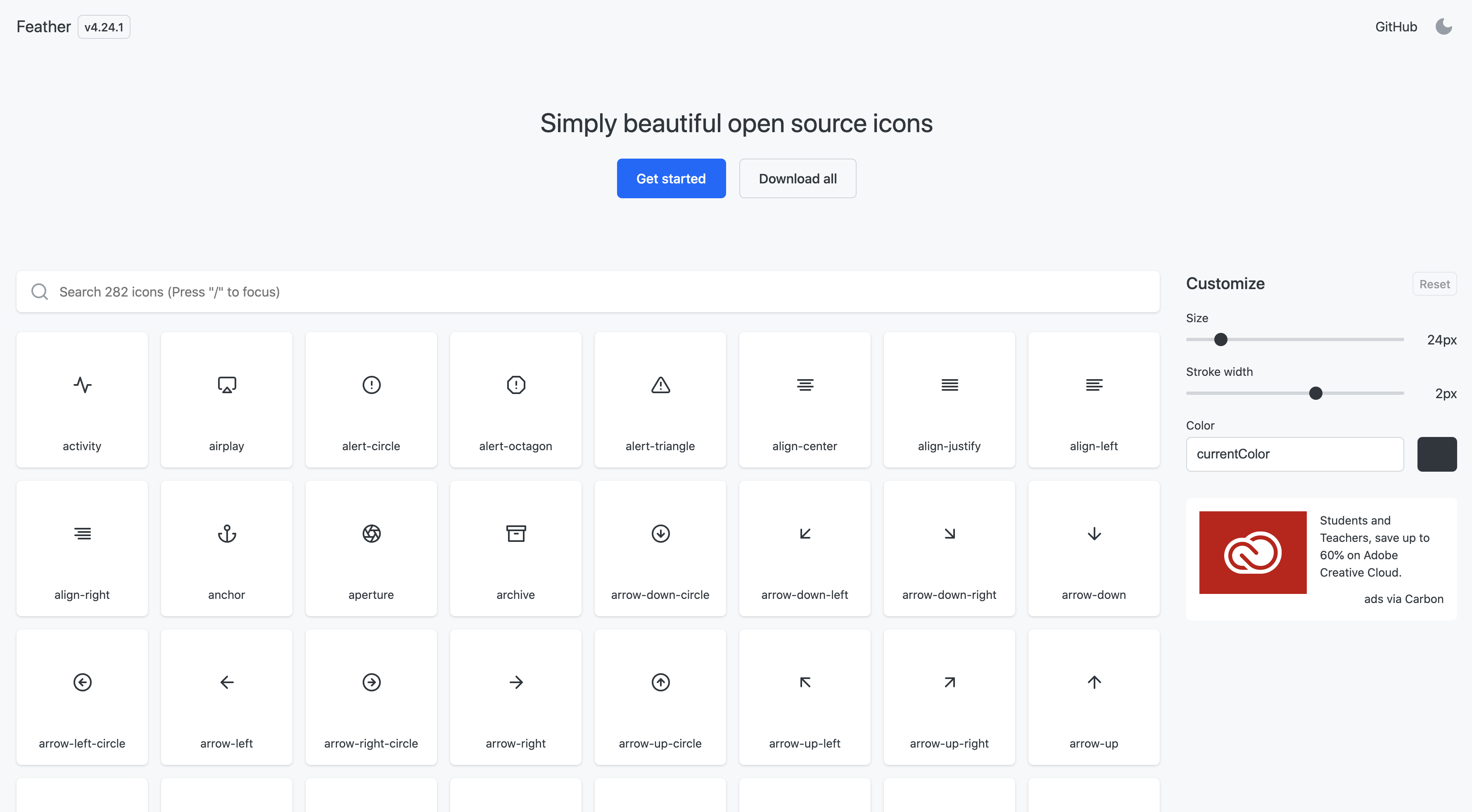Click the archive icon tile
Viewport: 1472px width, 812px height.
click(515, 548)
